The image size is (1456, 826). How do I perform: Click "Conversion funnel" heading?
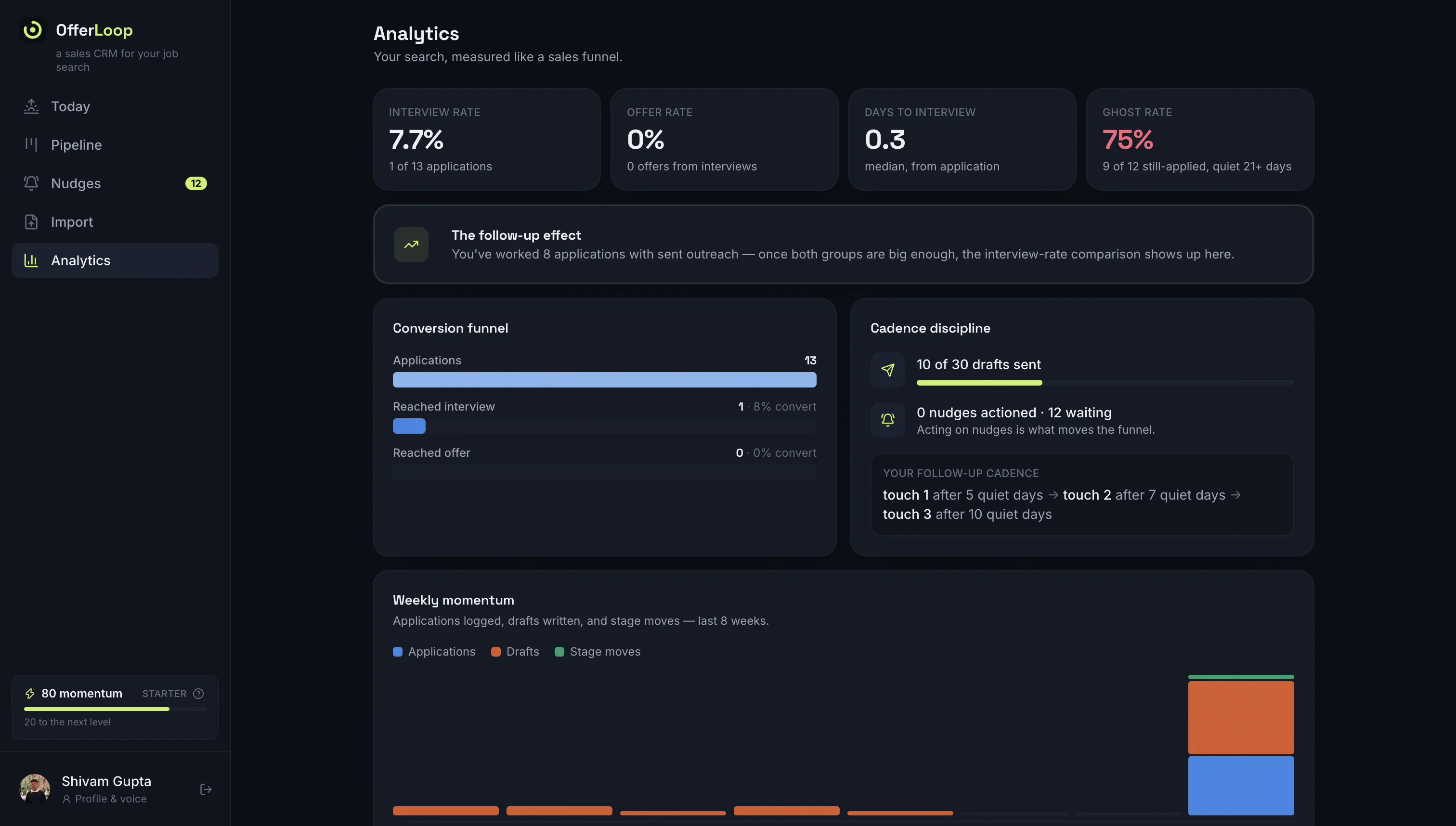451,328
